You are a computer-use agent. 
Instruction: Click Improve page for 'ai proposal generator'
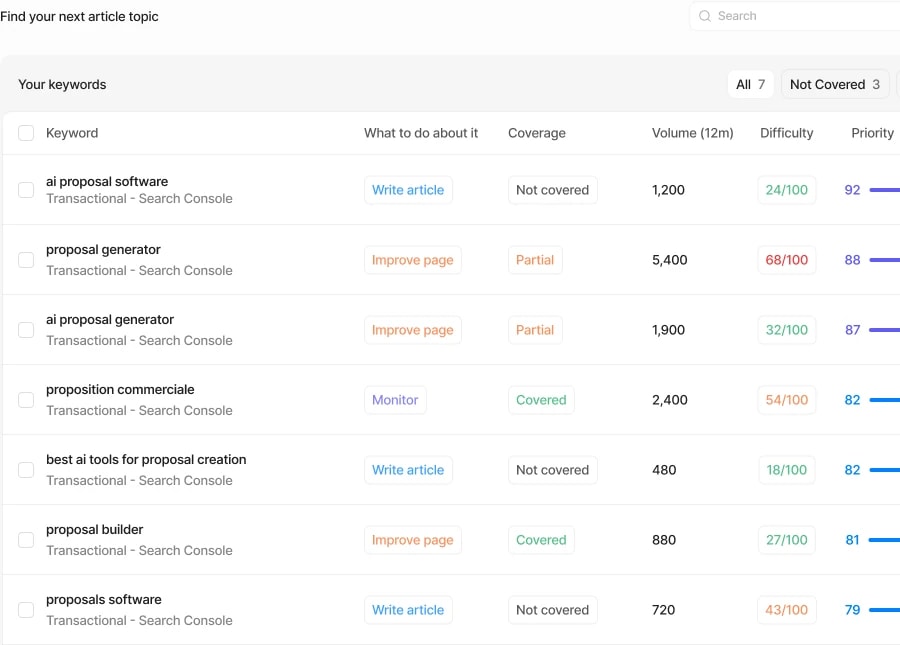413,330
